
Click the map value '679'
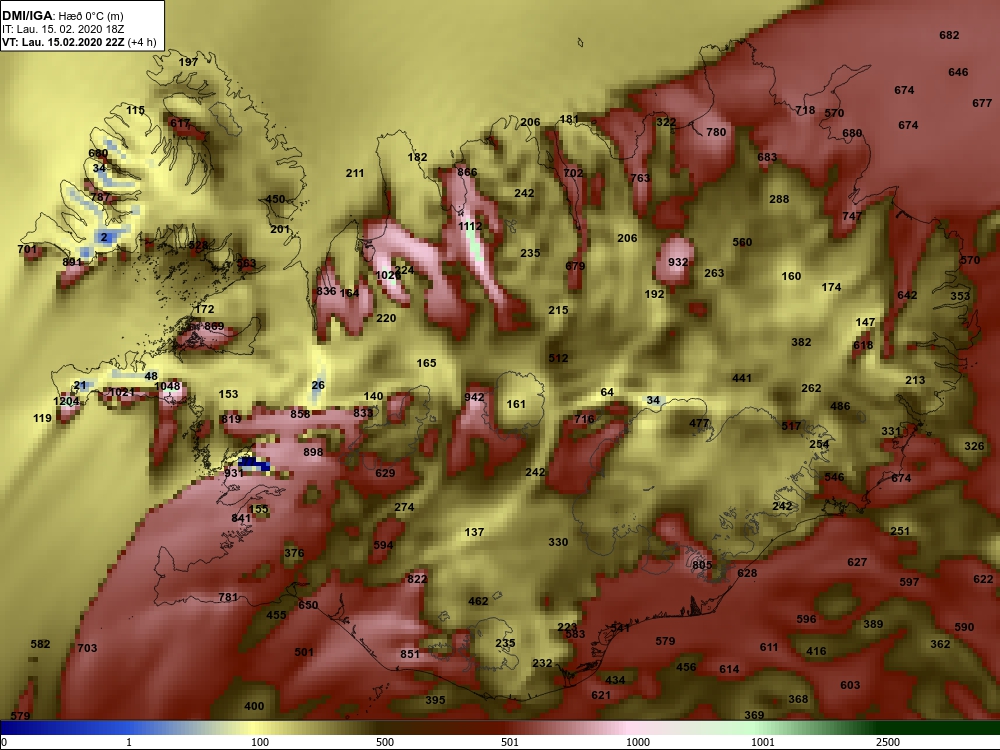[575, 266]
